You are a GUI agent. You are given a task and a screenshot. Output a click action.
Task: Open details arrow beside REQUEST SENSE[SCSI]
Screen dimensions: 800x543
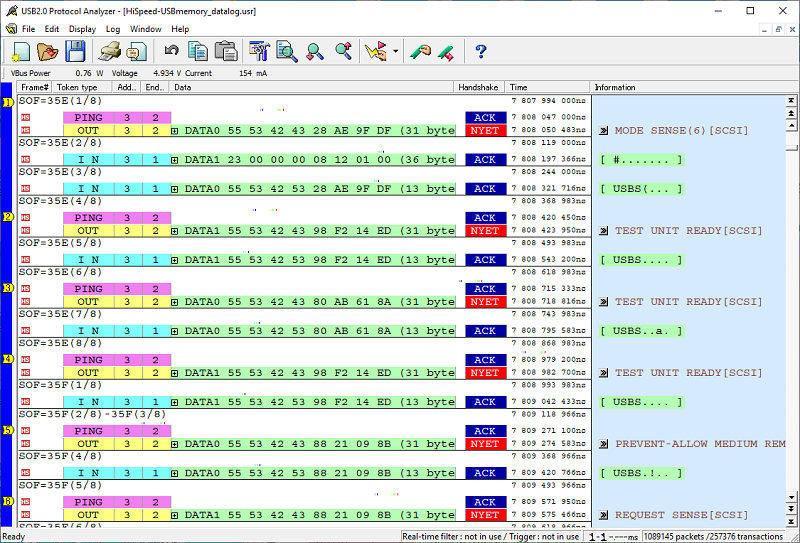[604, 515]
